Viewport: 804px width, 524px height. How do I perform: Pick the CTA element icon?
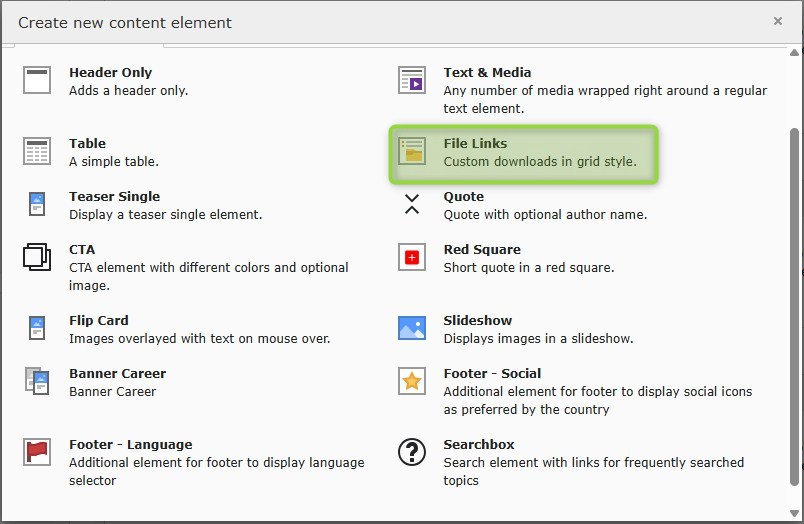point(37,257)
